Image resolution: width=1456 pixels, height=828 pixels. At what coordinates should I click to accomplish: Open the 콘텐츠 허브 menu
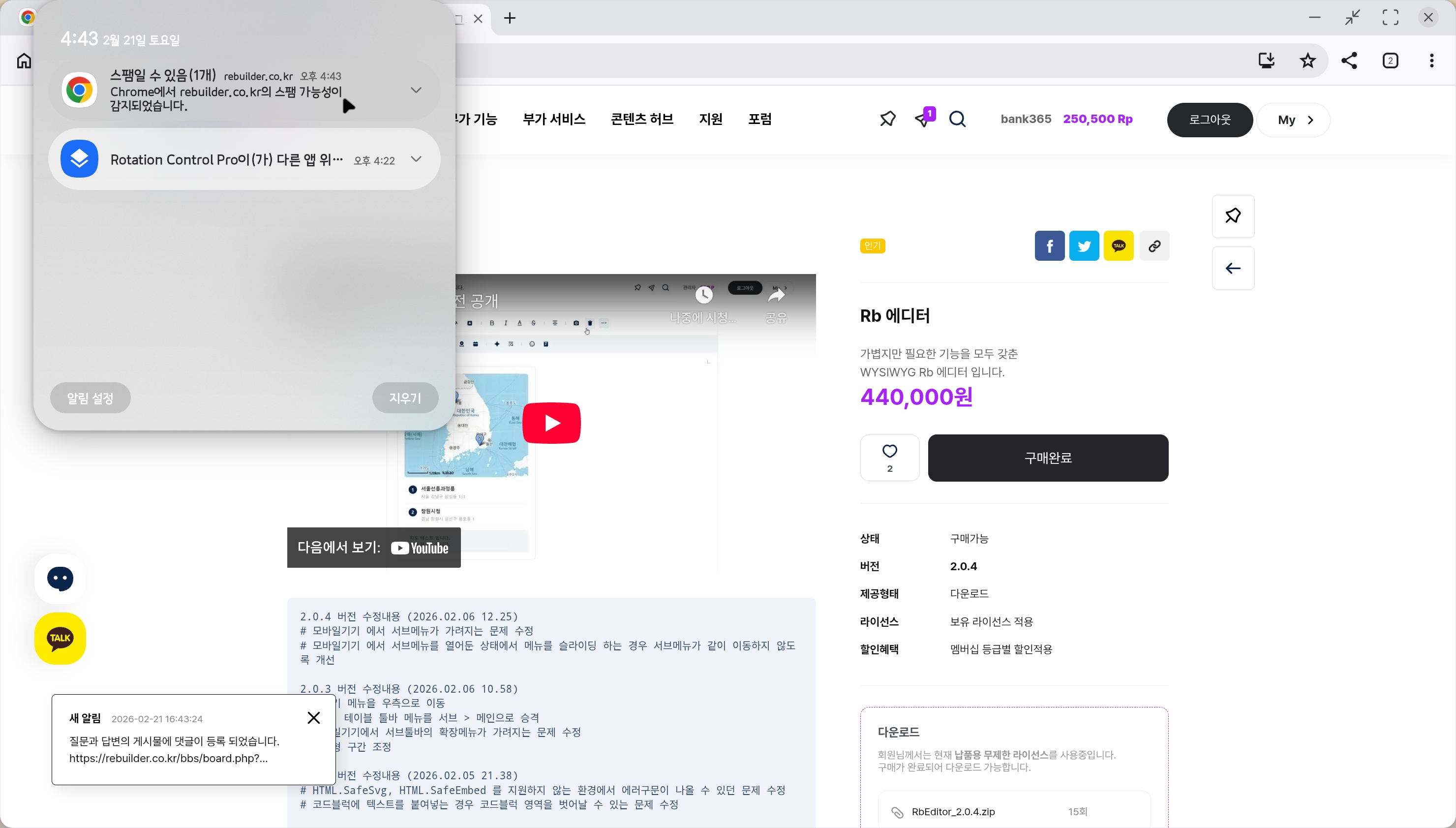(x=642, y=119)
